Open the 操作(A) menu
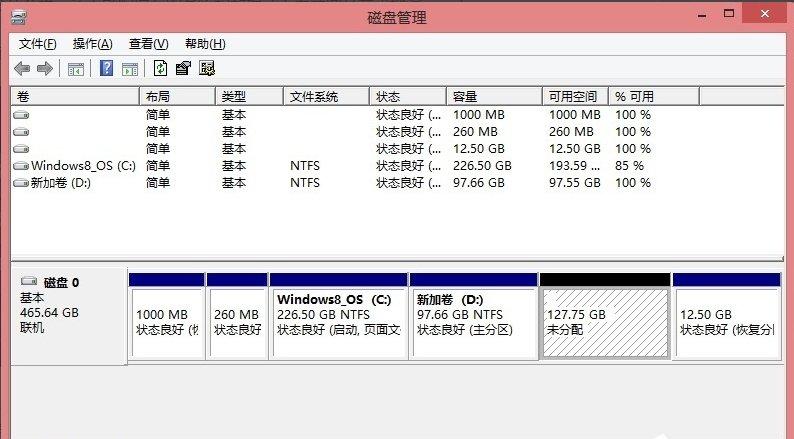This screenshot has width=794, height=439. click(x=92, y=44)
